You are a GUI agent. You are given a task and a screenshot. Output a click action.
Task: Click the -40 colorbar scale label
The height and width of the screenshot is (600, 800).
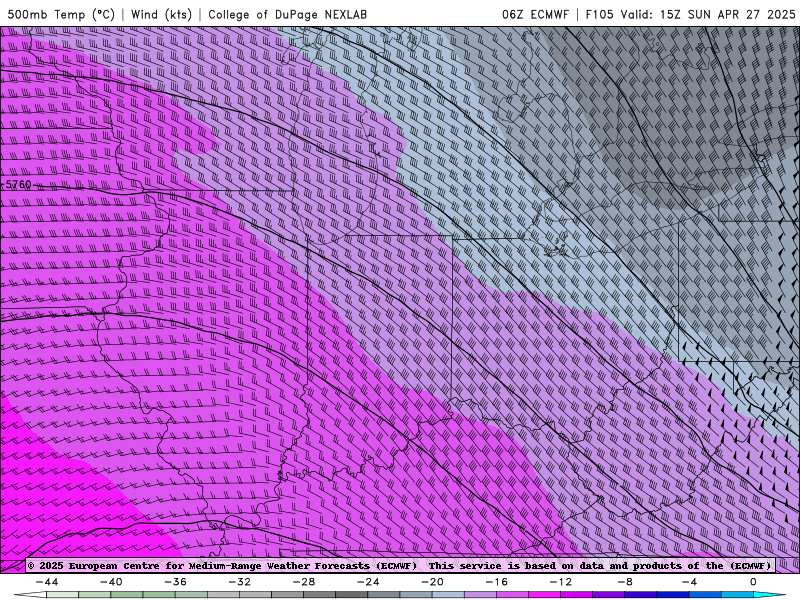(x=111, y=582)
